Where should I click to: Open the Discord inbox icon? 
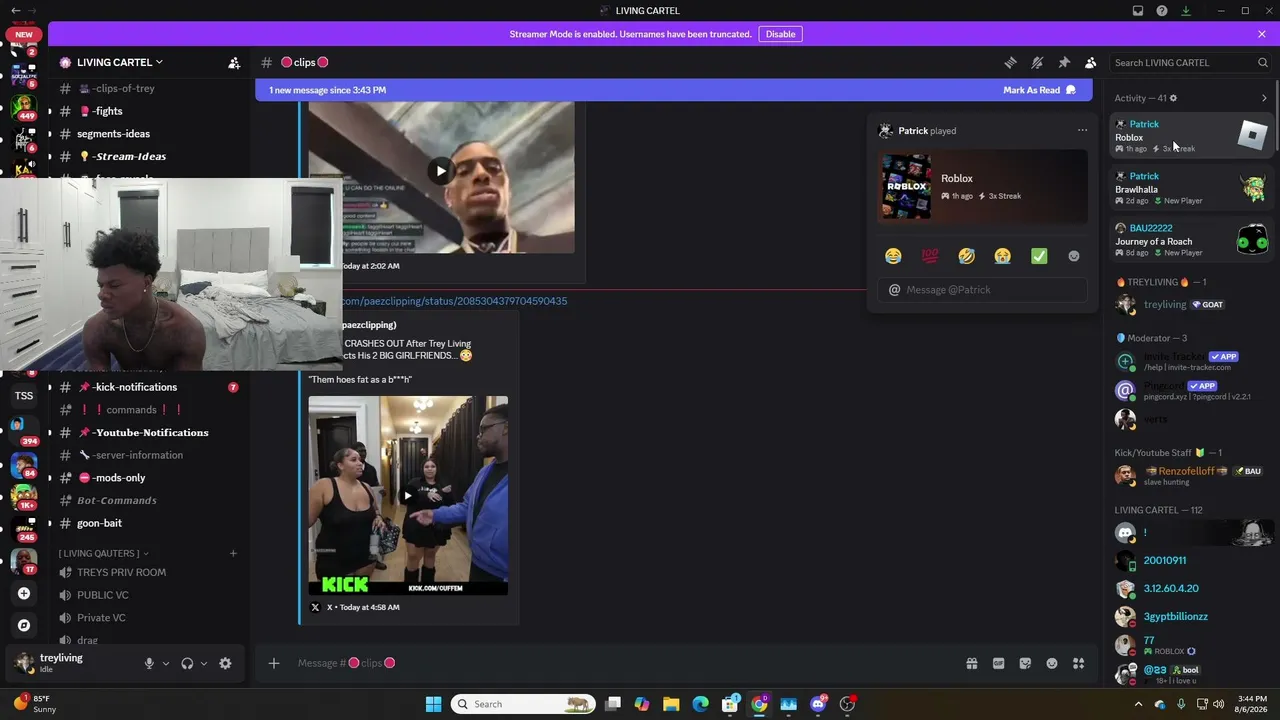pos(1138,11)
